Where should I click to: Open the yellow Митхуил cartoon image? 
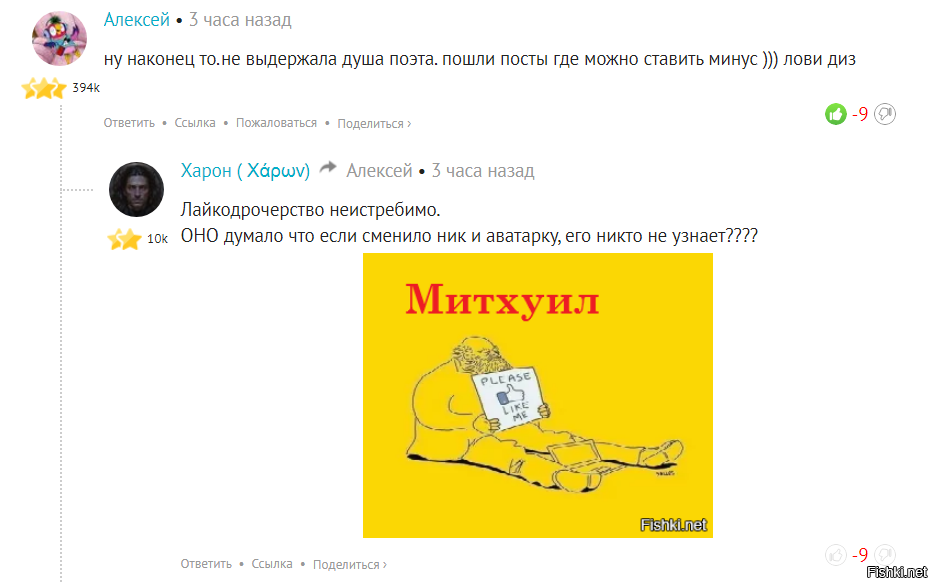(538, 395)
